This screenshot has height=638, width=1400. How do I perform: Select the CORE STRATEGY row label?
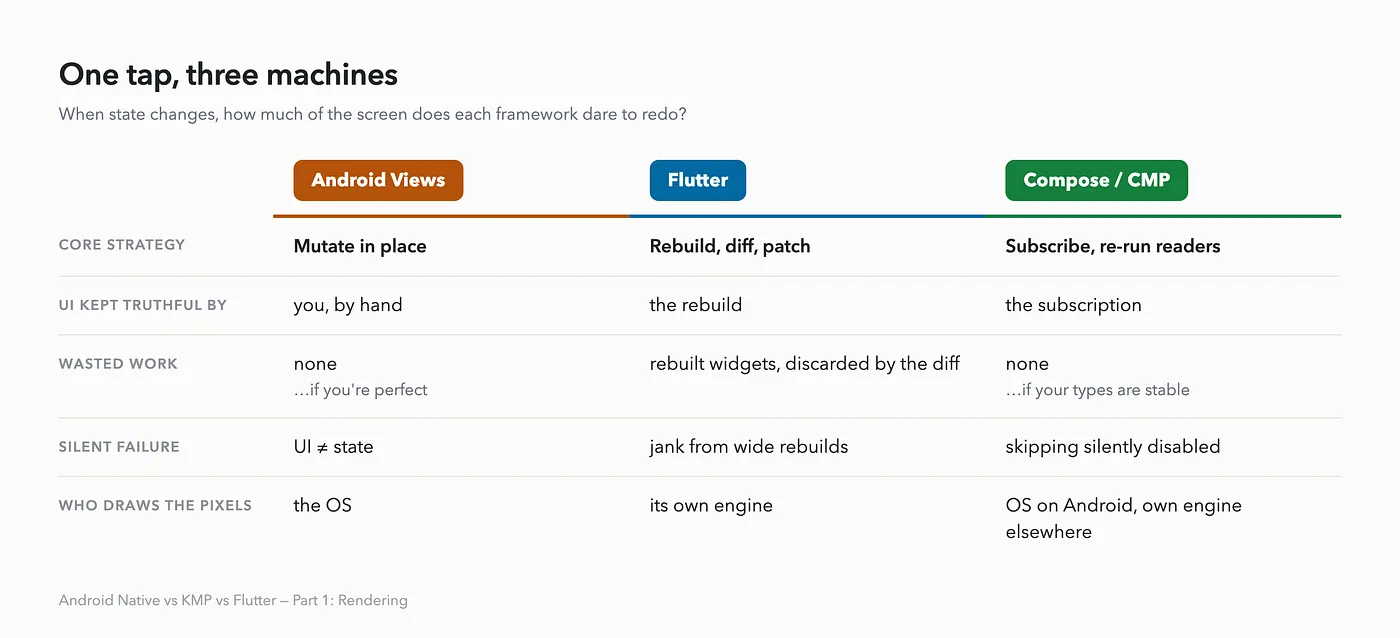click(x=122, y=245)
